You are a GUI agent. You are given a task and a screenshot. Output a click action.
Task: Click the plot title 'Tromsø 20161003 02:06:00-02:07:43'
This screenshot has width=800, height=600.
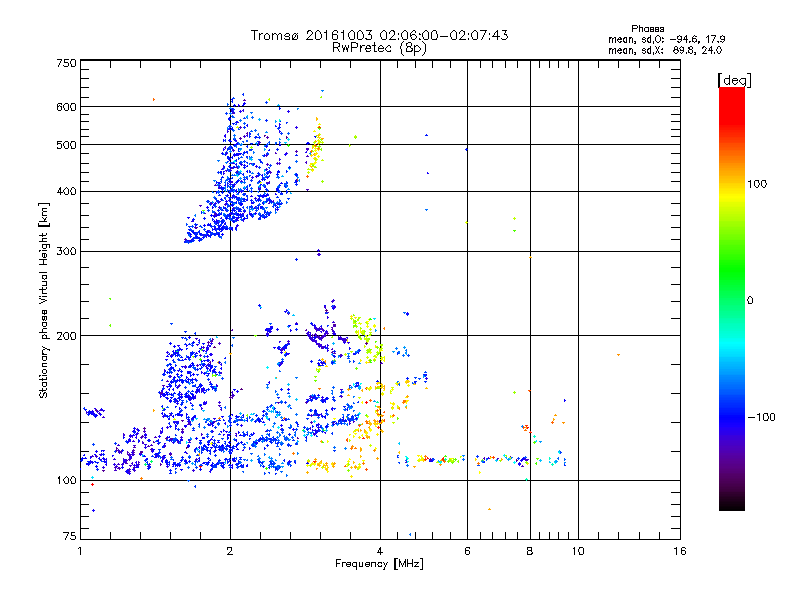[x=379, y=35]
